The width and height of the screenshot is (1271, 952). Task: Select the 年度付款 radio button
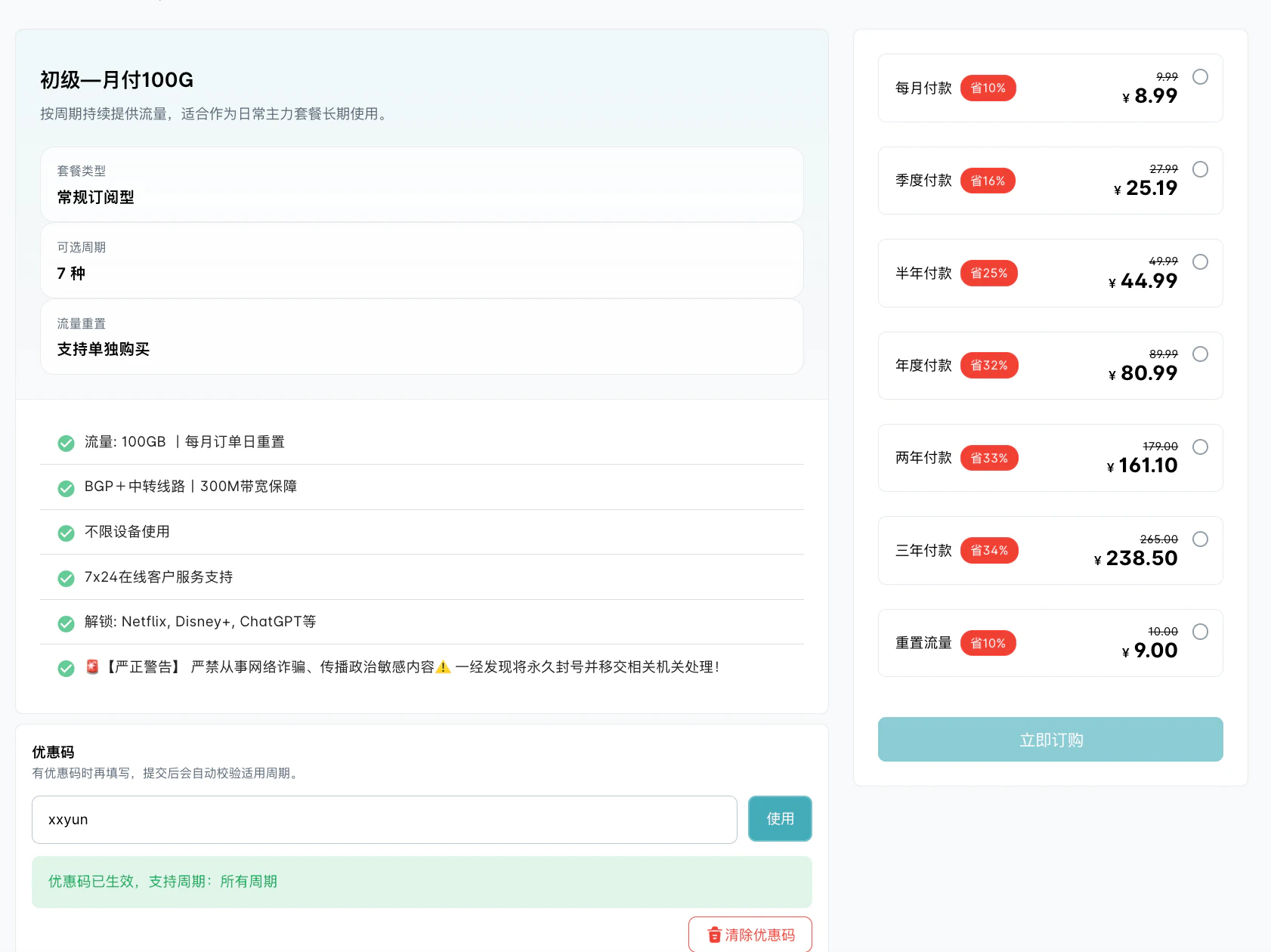tap(1200, 354)
